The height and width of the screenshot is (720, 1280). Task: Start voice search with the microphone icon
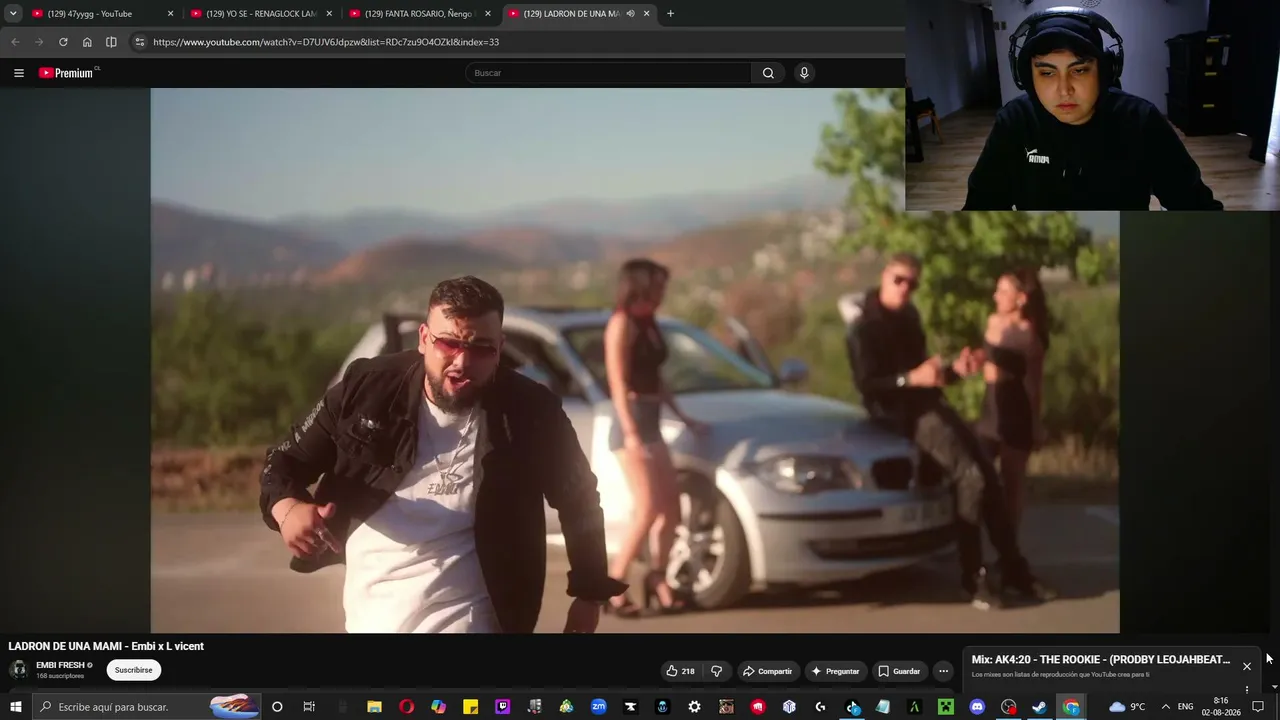(x=804, y=73)
